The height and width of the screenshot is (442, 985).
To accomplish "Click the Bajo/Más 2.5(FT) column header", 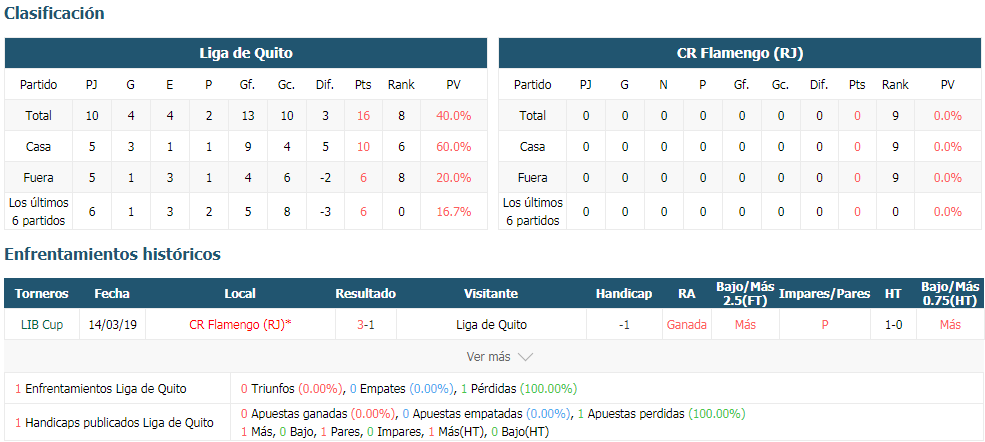I will [x=745, y=293].
